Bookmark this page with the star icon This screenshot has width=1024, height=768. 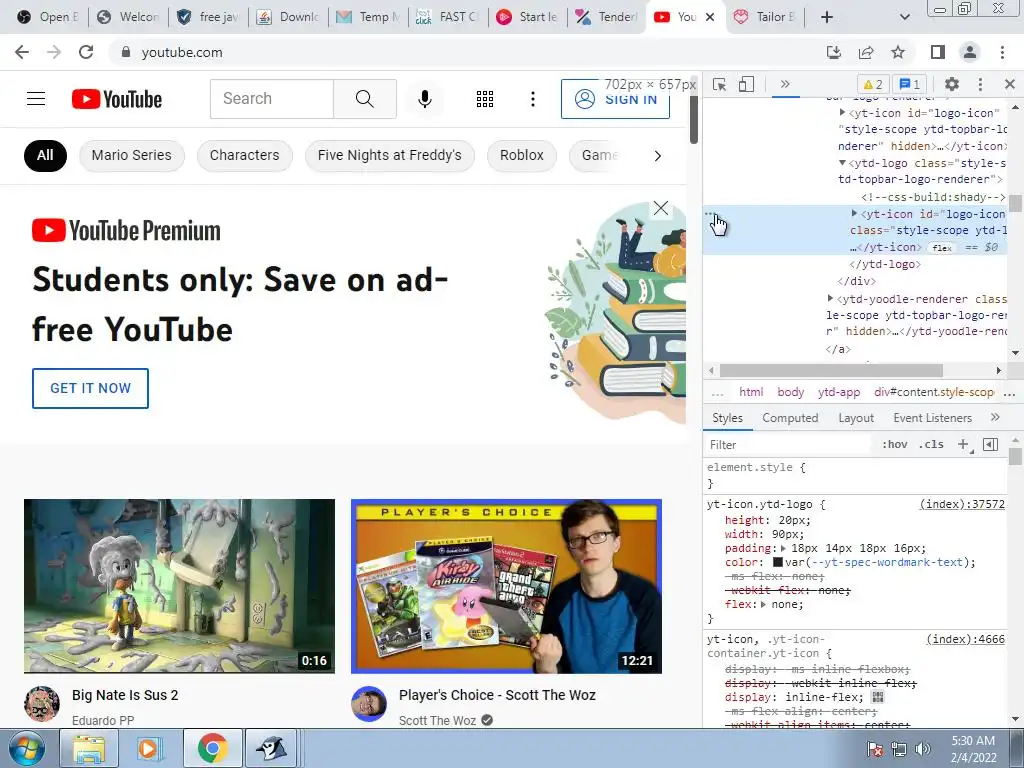click(898, 52)
